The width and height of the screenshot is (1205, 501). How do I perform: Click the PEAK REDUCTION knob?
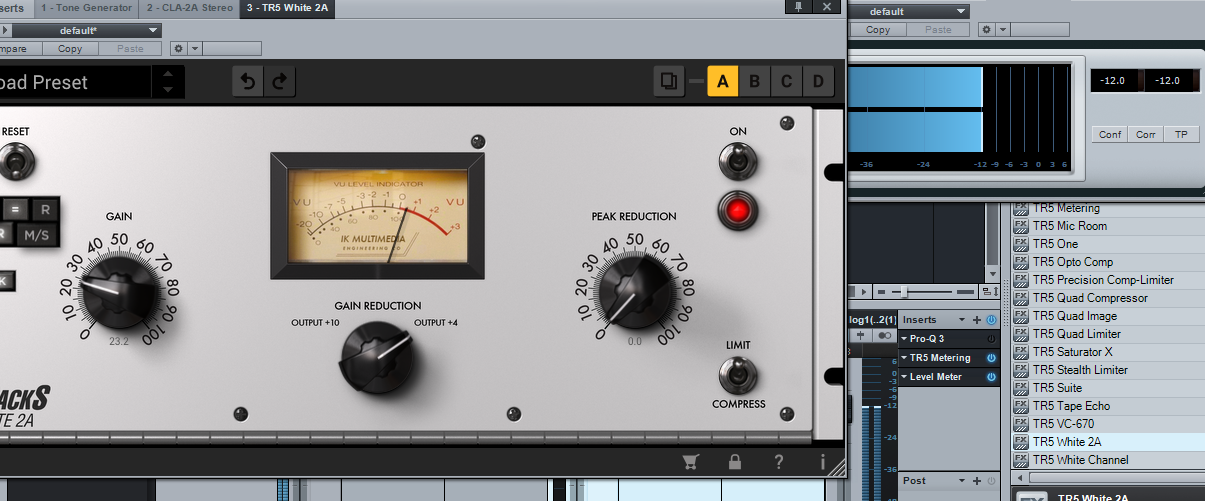coord(634,290)
